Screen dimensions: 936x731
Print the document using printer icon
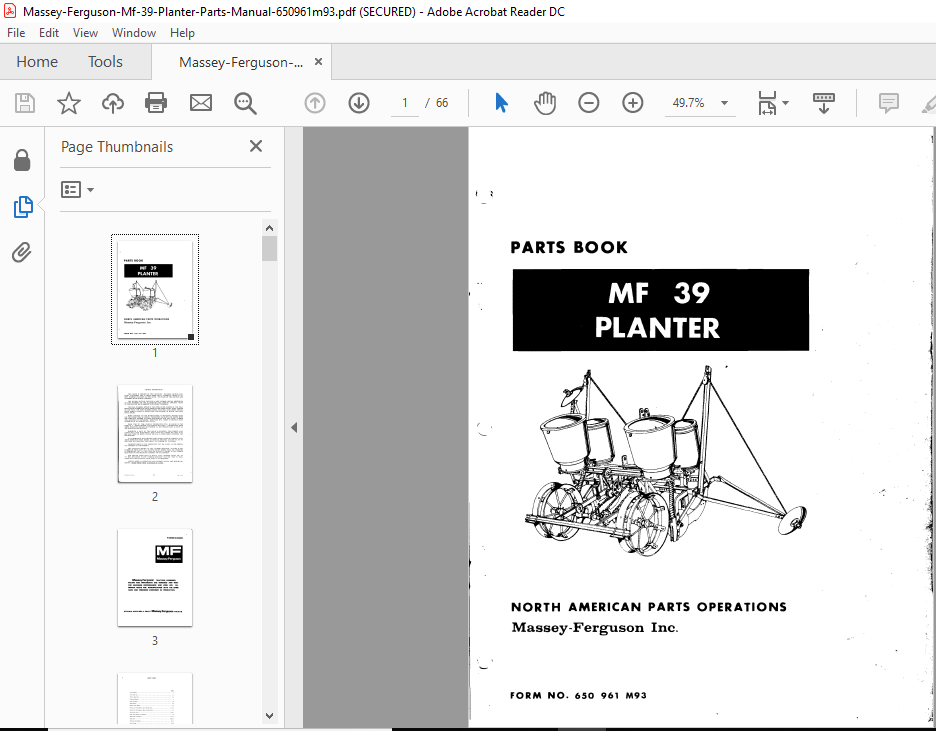(156, 103)
